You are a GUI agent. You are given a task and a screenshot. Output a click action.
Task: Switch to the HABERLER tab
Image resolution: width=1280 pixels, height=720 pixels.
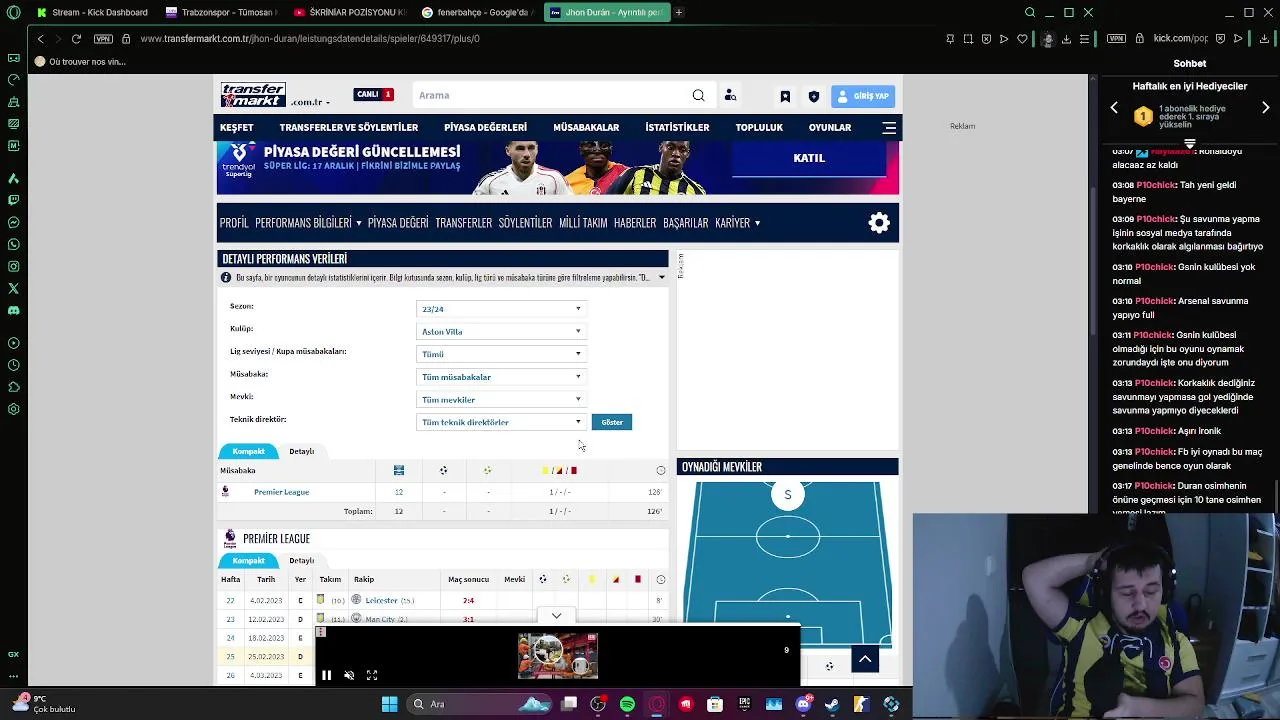click(x=635, y=223)
